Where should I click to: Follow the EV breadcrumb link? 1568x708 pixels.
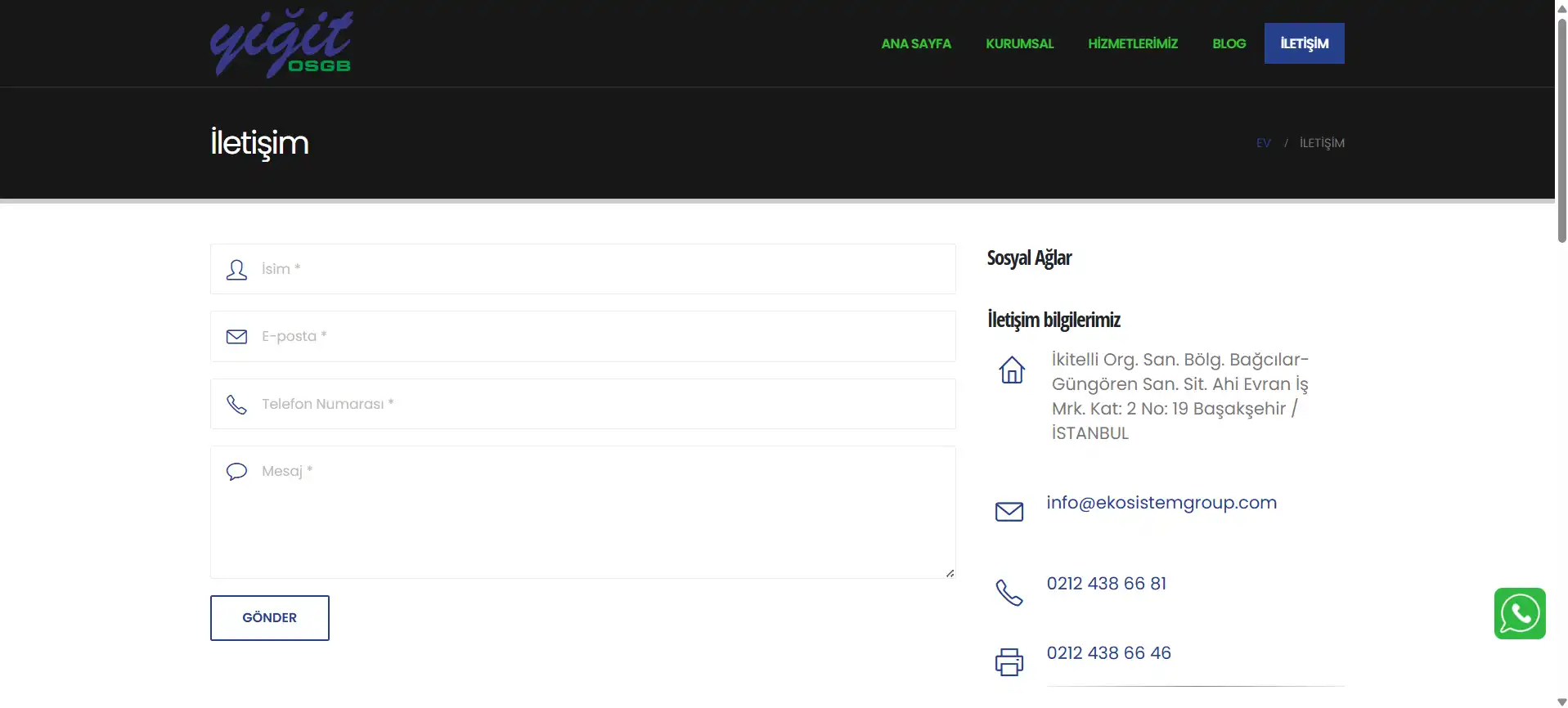coord(1264,143)
